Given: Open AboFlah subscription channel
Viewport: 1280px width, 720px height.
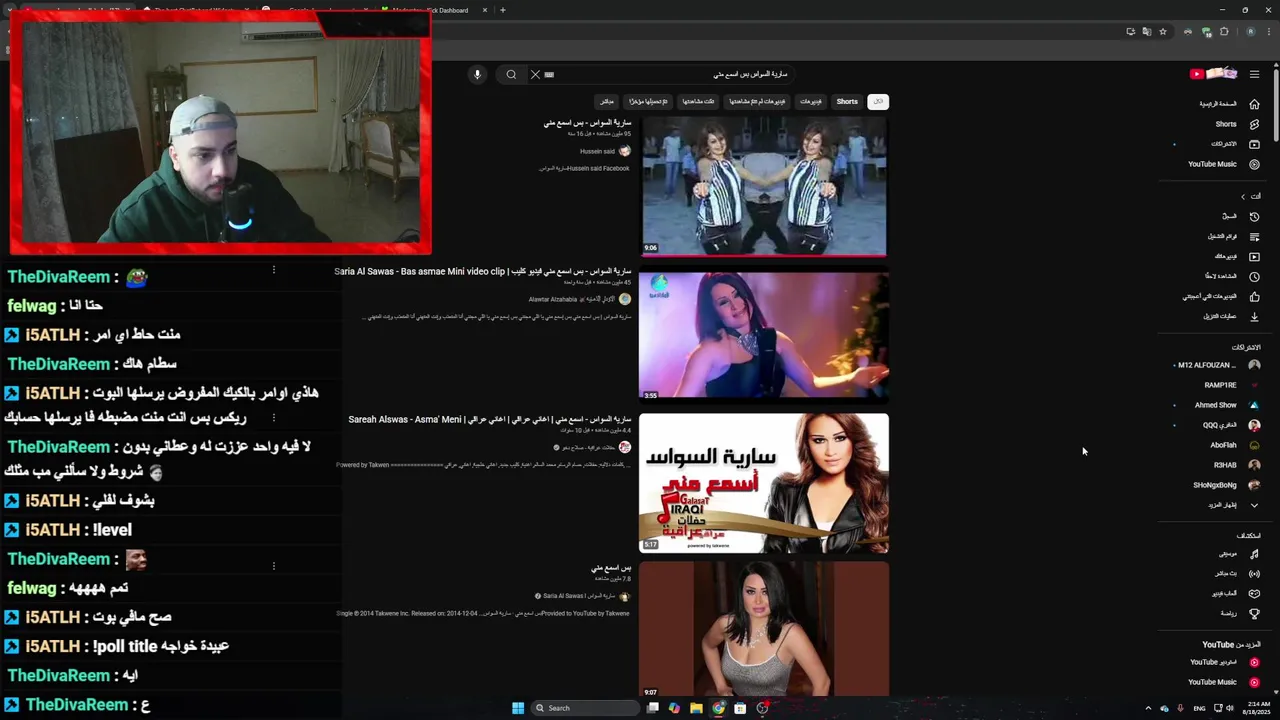Looking at the screenshot, I should tap(1218, 445).
